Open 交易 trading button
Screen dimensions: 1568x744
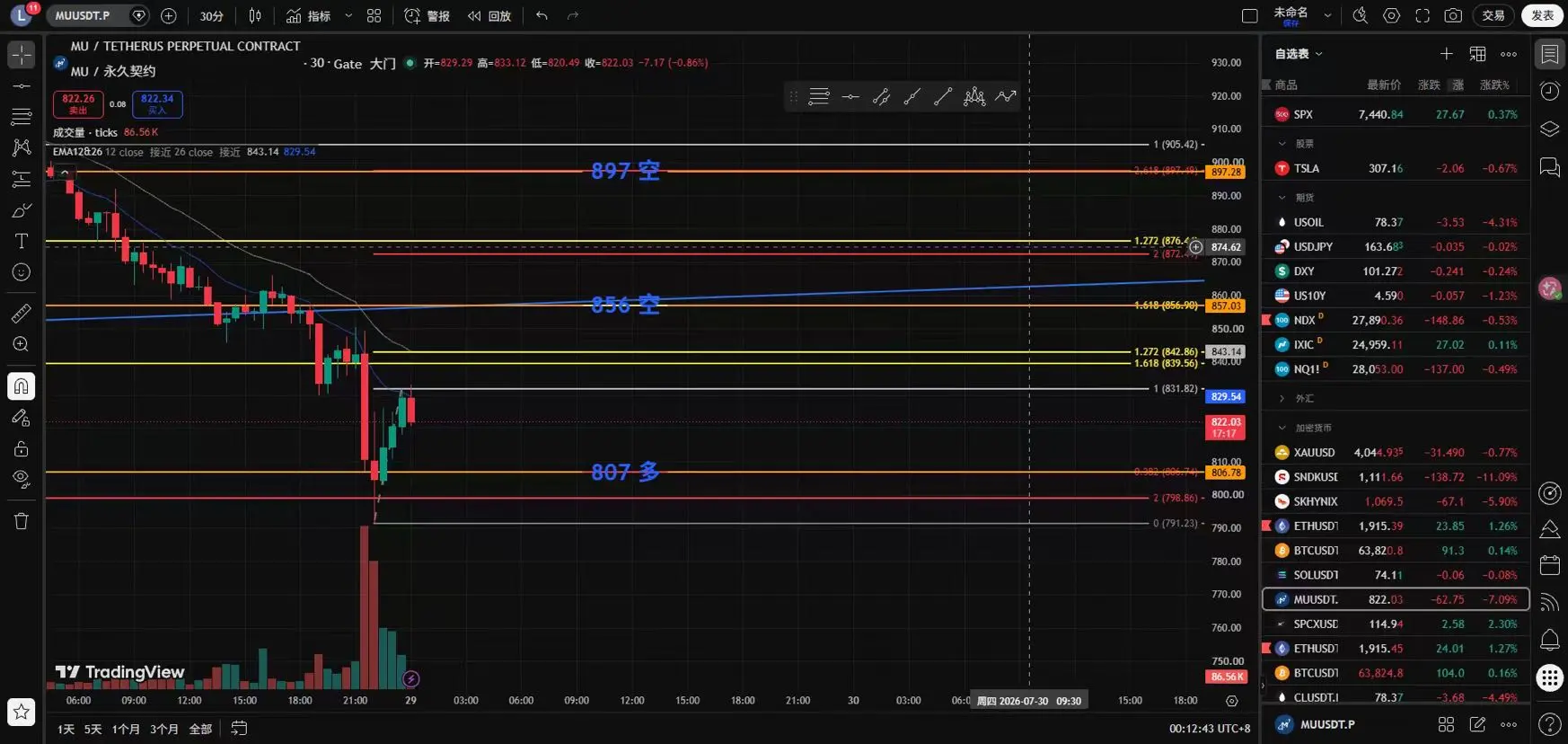point(1493,15)
